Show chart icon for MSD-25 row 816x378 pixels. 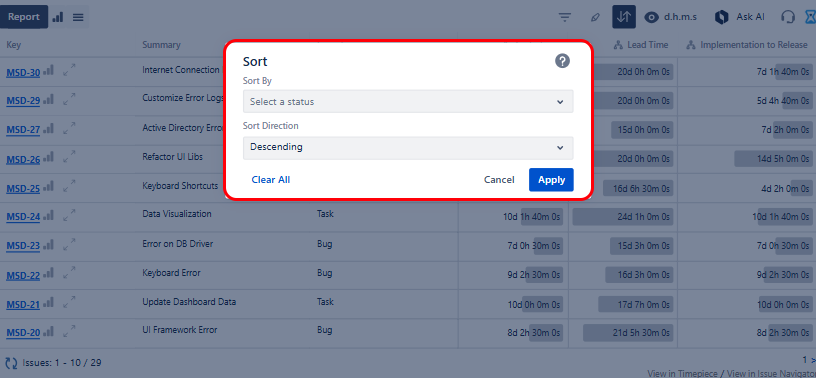pos(48,185)
